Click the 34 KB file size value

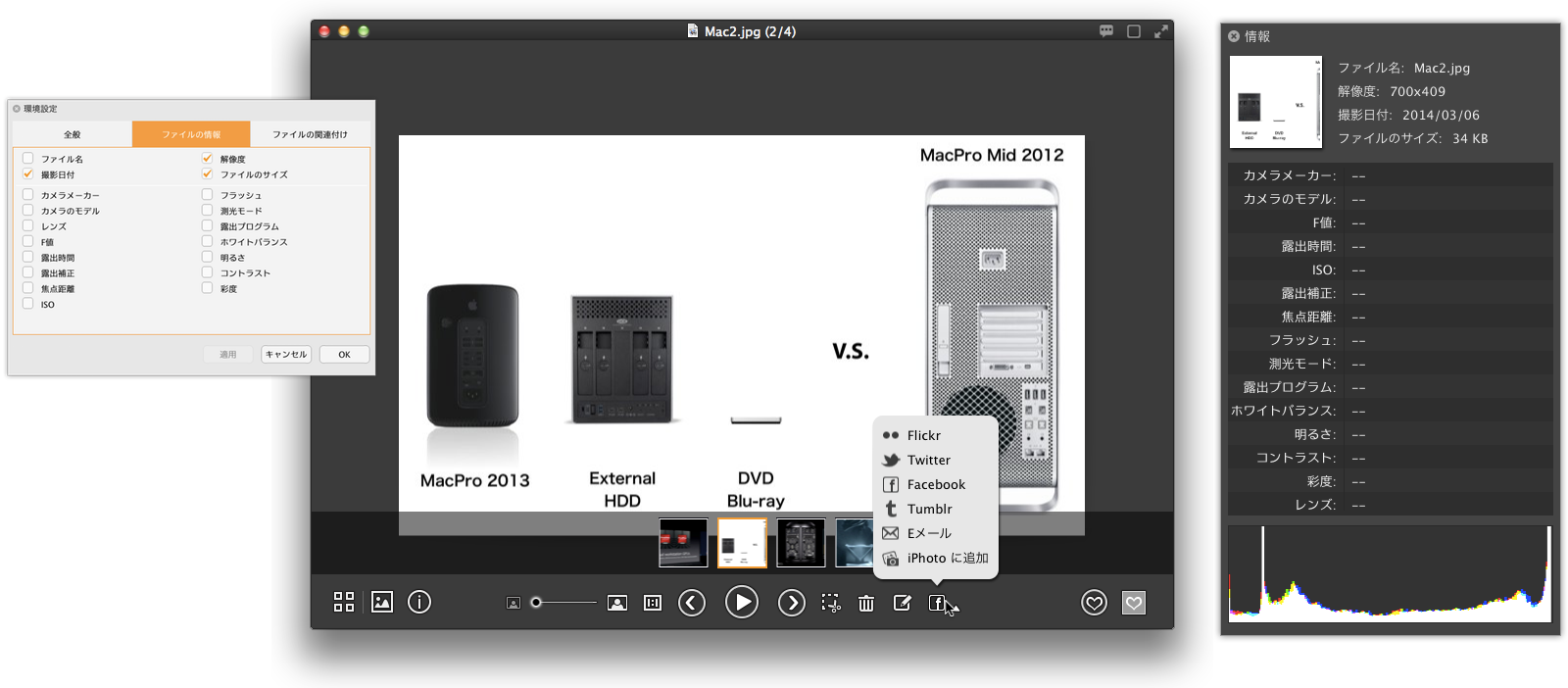(x=1470, y=138)
